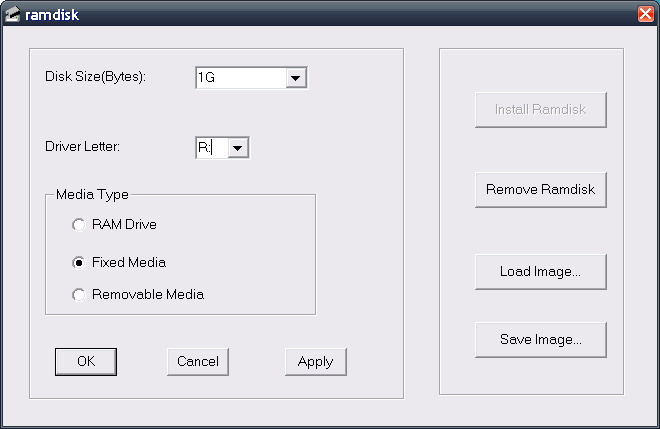Click the ramdisk icon in the title bar
Image resolution: width=660 pixels, height=429 pixels.
tap(13, 14)
